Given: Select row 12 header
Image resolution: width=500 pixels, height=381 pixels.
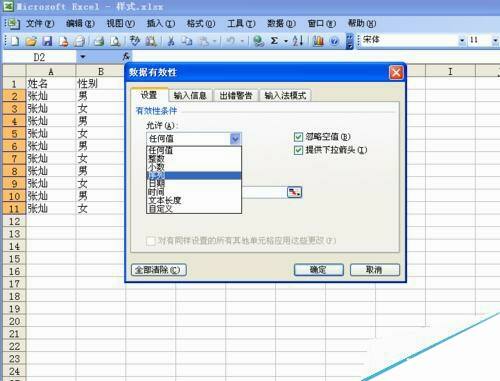Looking at the screenshot, I should pos(14,221).
